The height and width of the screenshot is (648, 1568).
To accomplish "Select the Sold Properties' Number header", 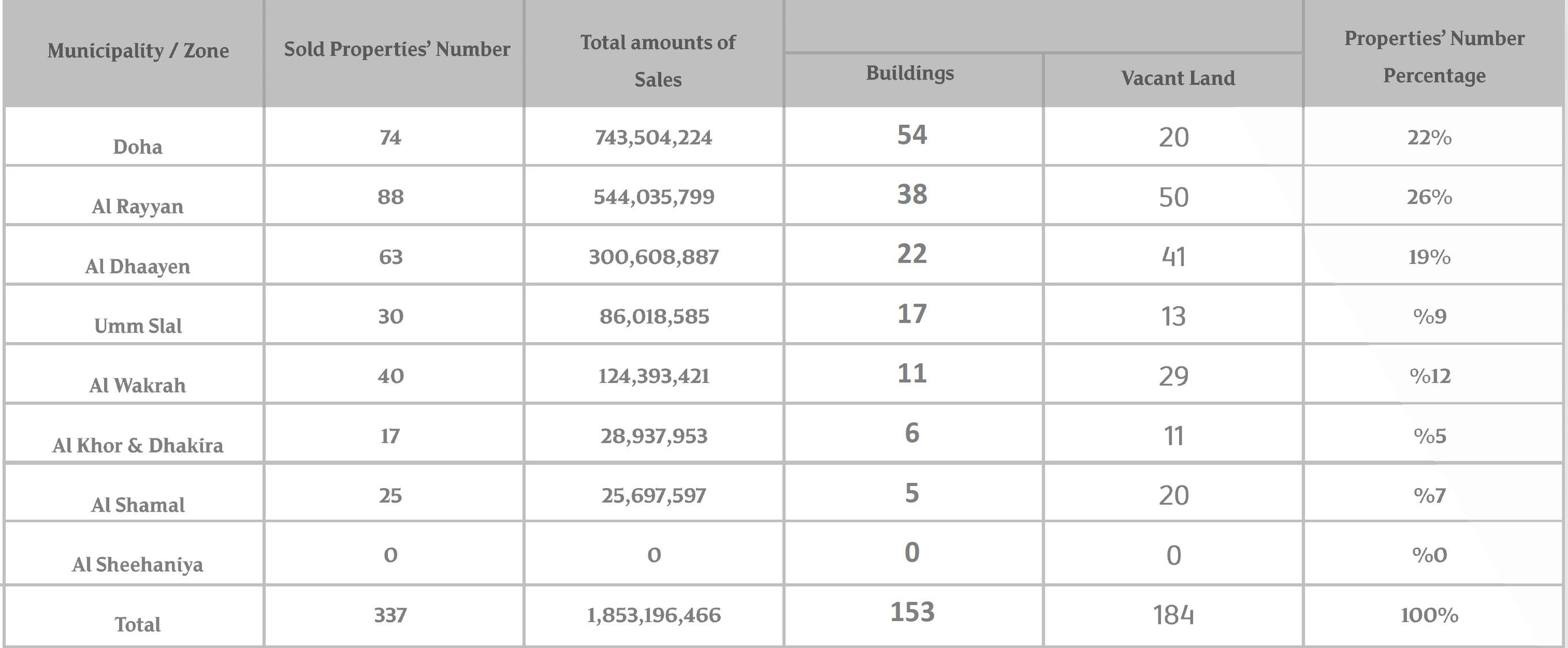I will click(x=397, y=49).
